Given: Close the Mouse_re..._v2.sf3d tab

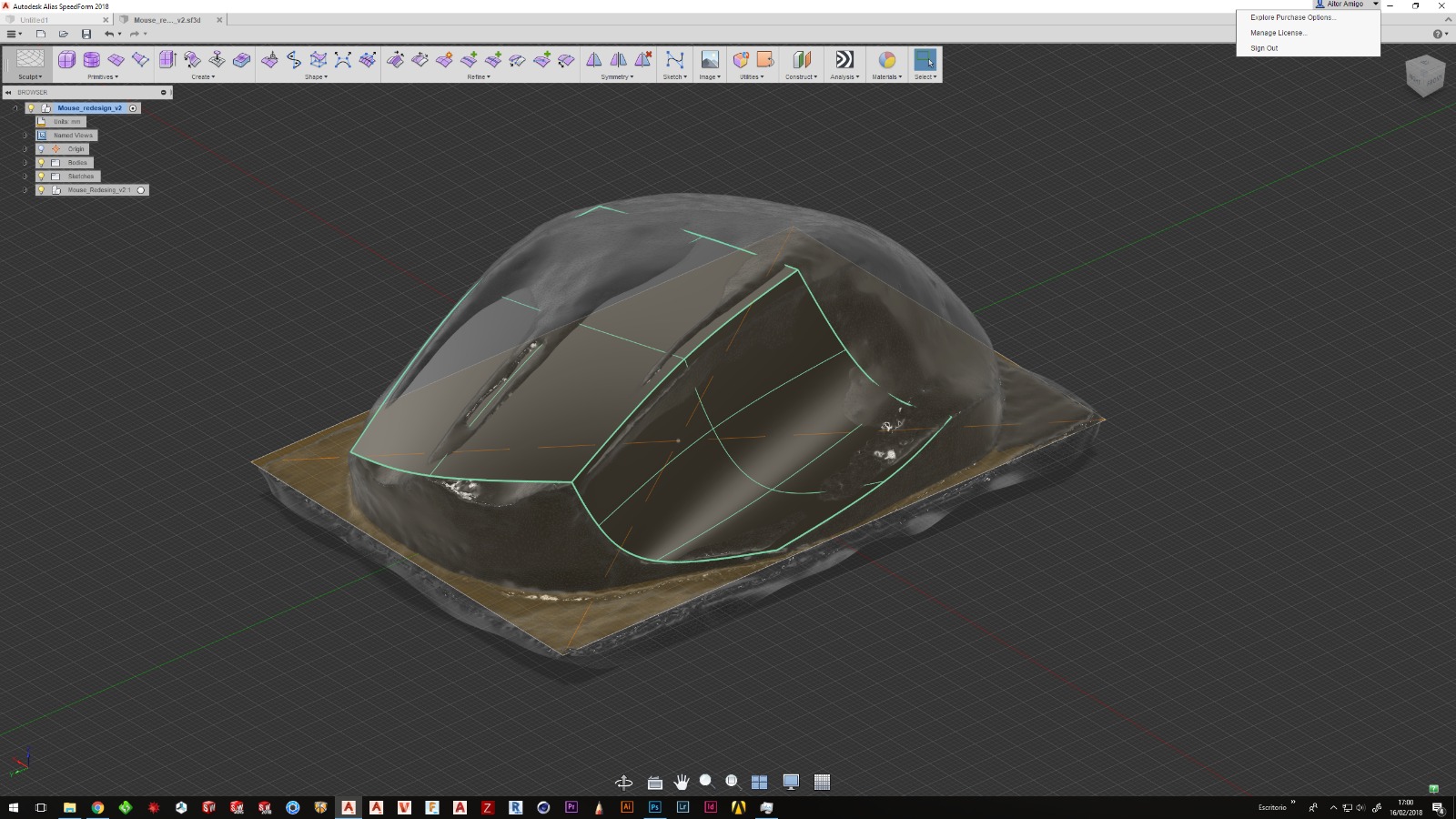Looking at the screenshot, I should coord(219,19).
